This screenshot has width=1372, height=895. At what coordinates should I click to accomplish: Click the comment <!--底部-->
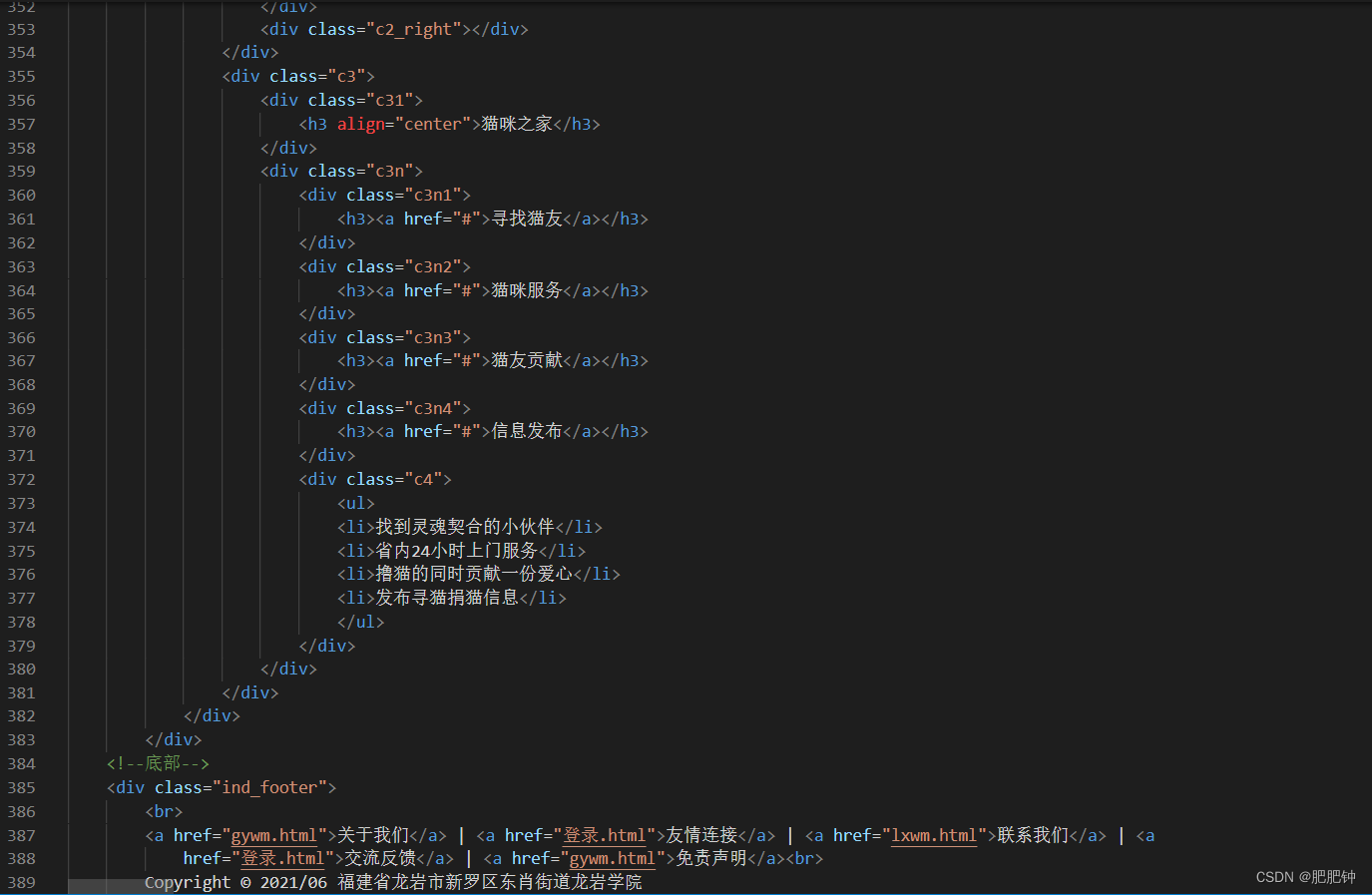tap(158, 763)
